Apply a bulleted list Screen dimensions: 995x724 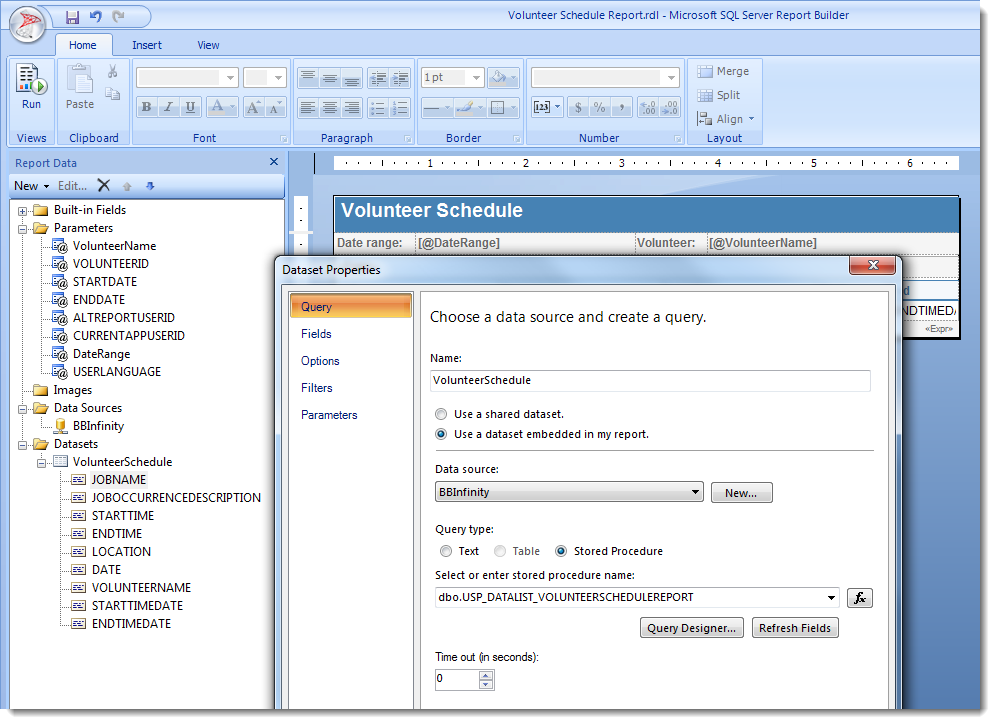point(378,108)
